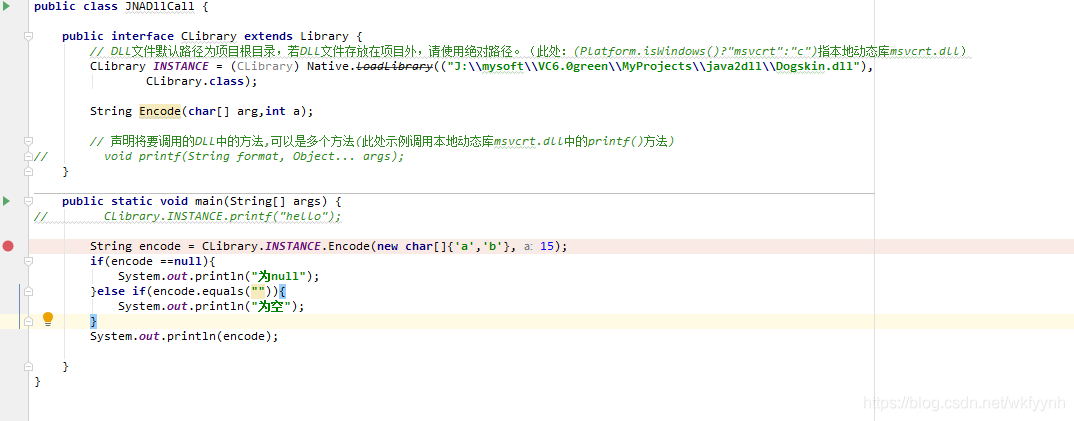This screenshot has height=421, width=1074.
Task: Remove the red breakpoint on the String encode line
Action: click(x=8, y=246)
